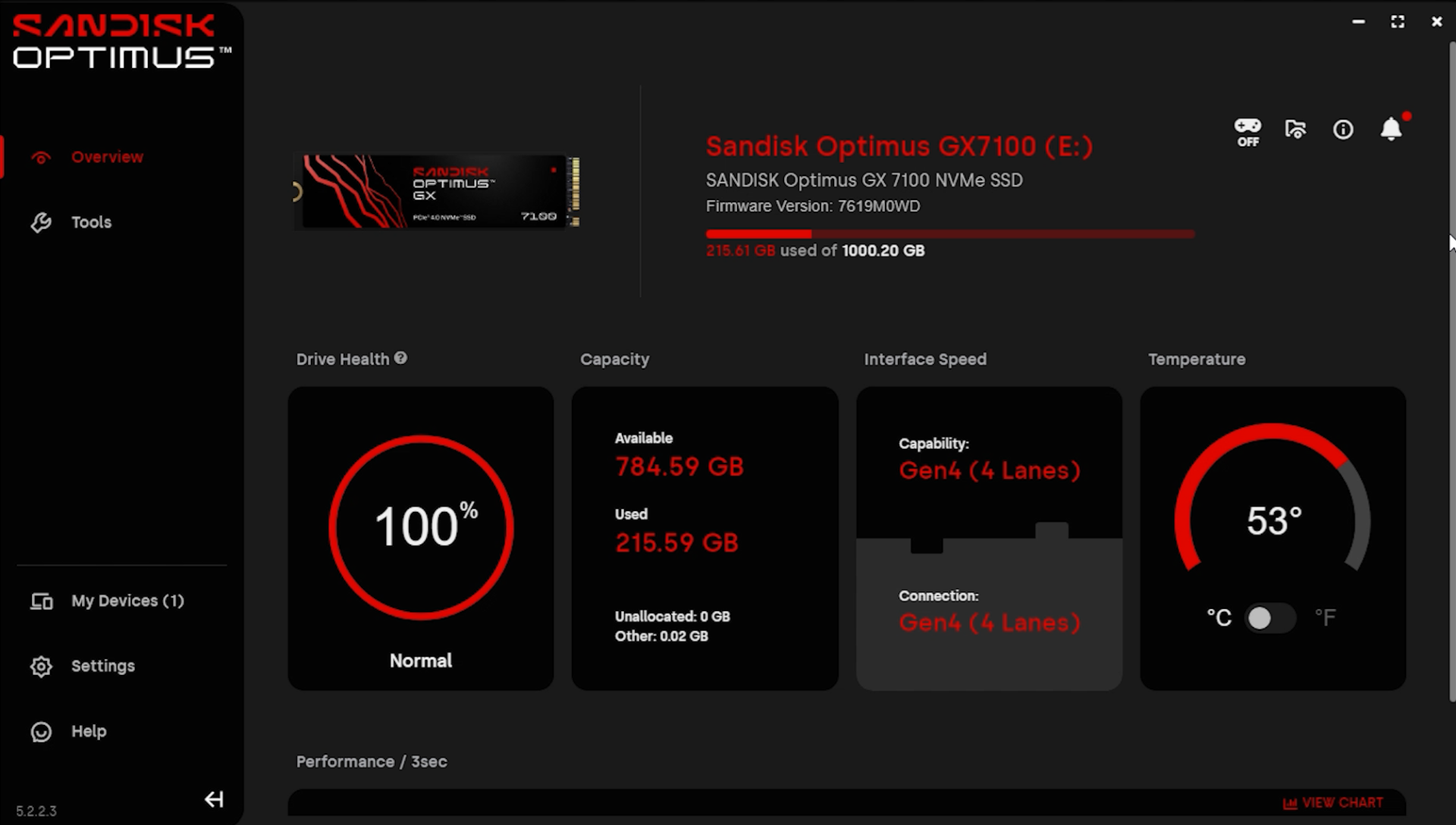Open My Devices (1)
The image size is (1456, 825).
tap(127, 601)
